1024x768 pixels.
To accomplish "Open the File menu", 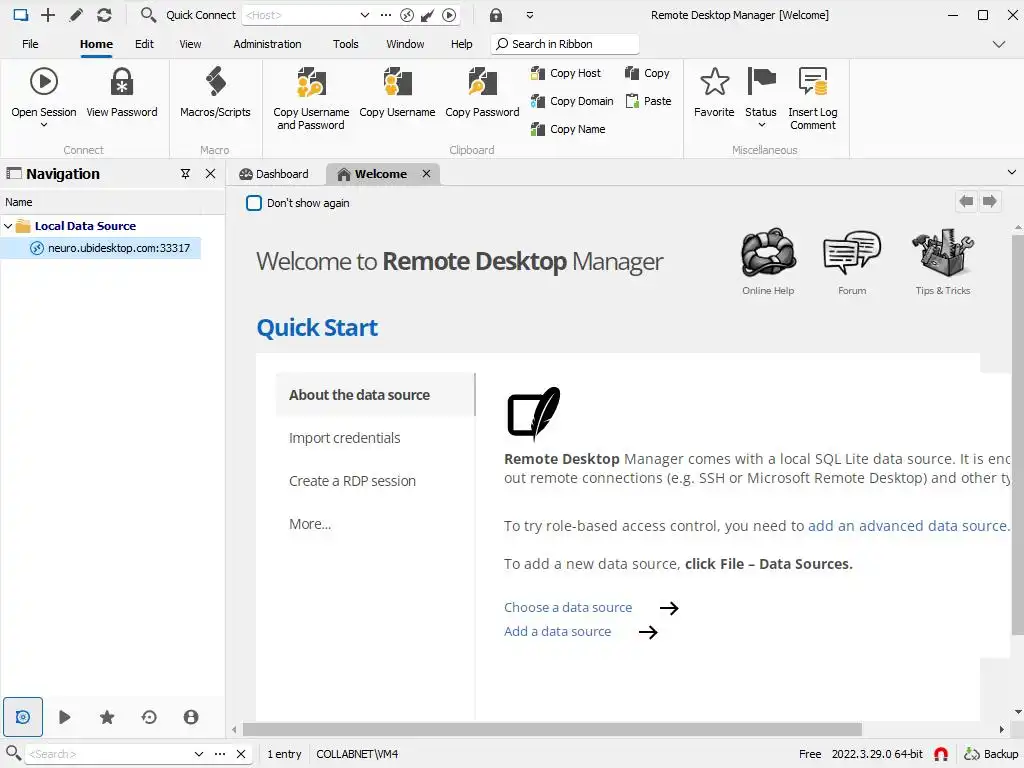I will point(30,44).
